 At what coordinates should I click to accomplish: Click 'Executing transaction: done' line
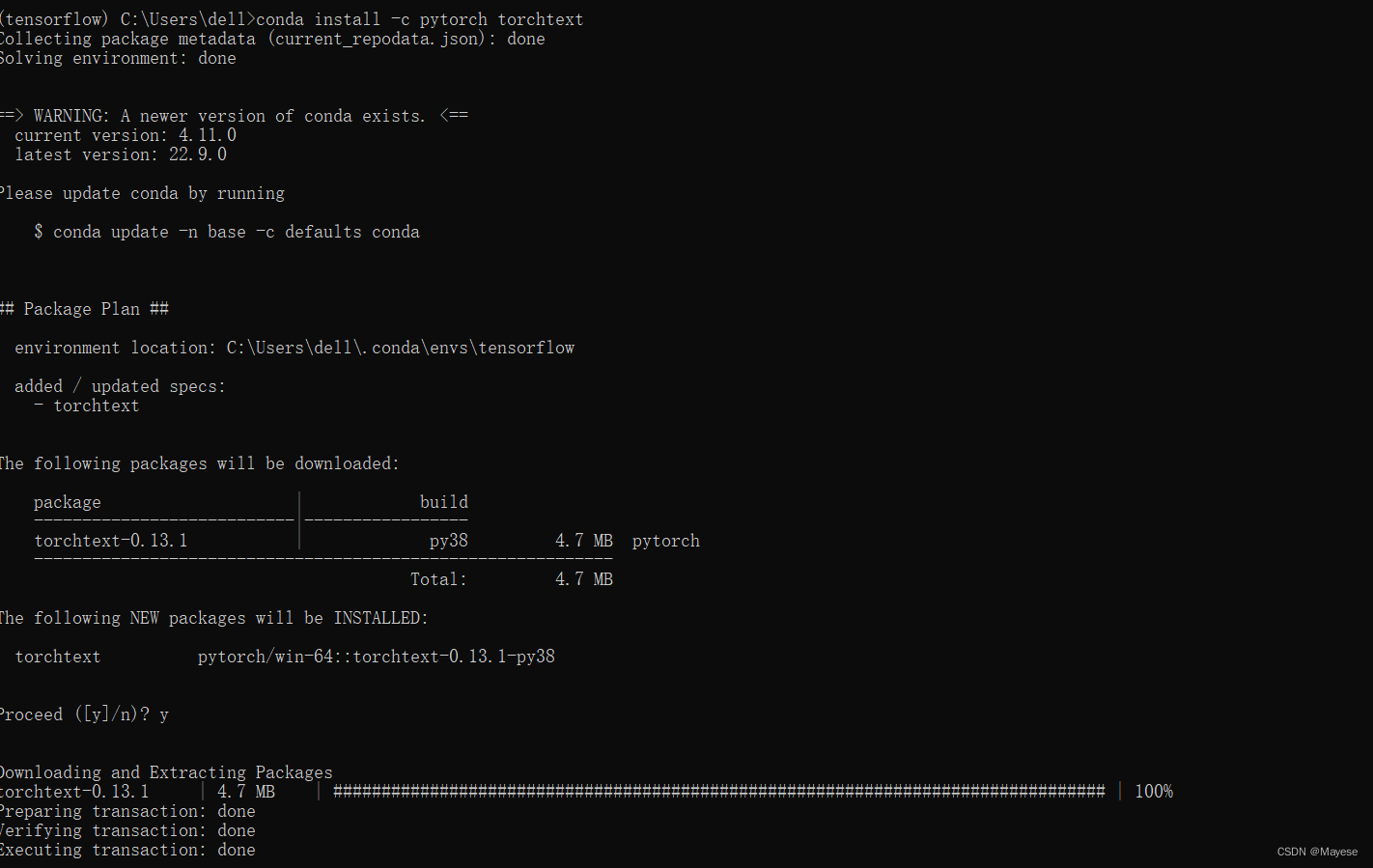tap(127, 850)
